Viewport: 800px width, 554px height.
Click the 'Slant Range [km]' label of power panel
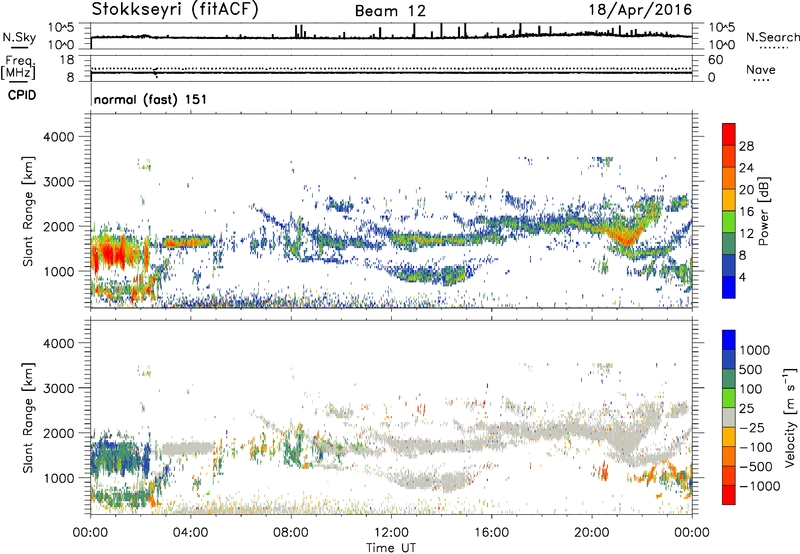(28, 211)
